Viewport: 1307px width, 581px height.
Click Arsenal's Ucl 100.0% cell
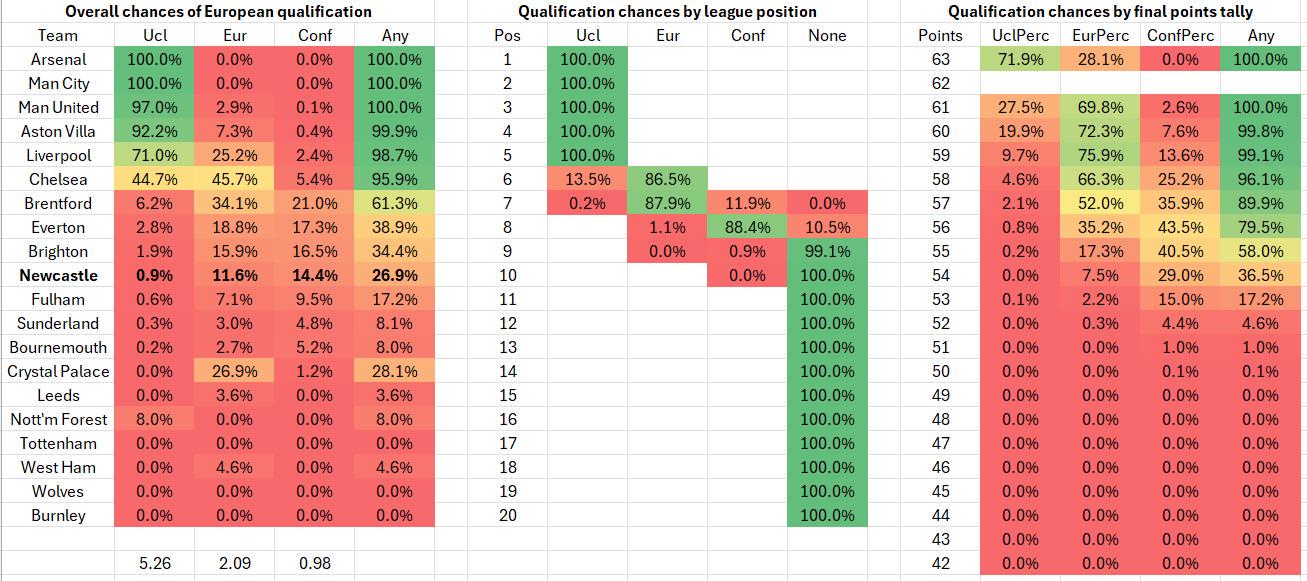[155, 59]
